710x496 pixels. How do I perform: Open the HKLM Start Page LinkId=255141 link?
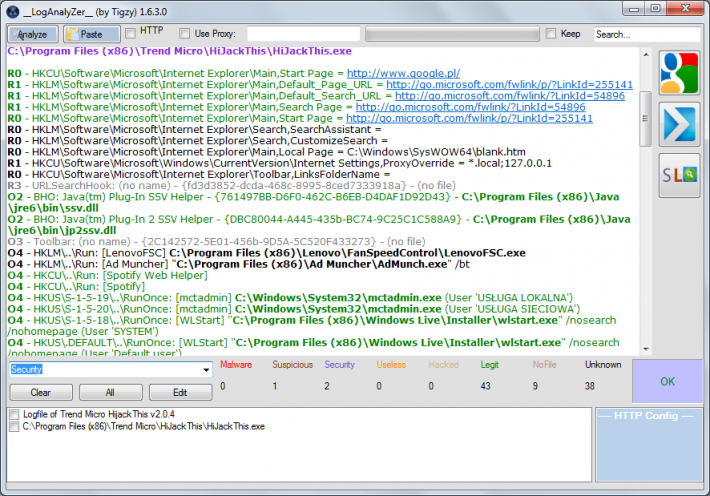coord(470,119)
